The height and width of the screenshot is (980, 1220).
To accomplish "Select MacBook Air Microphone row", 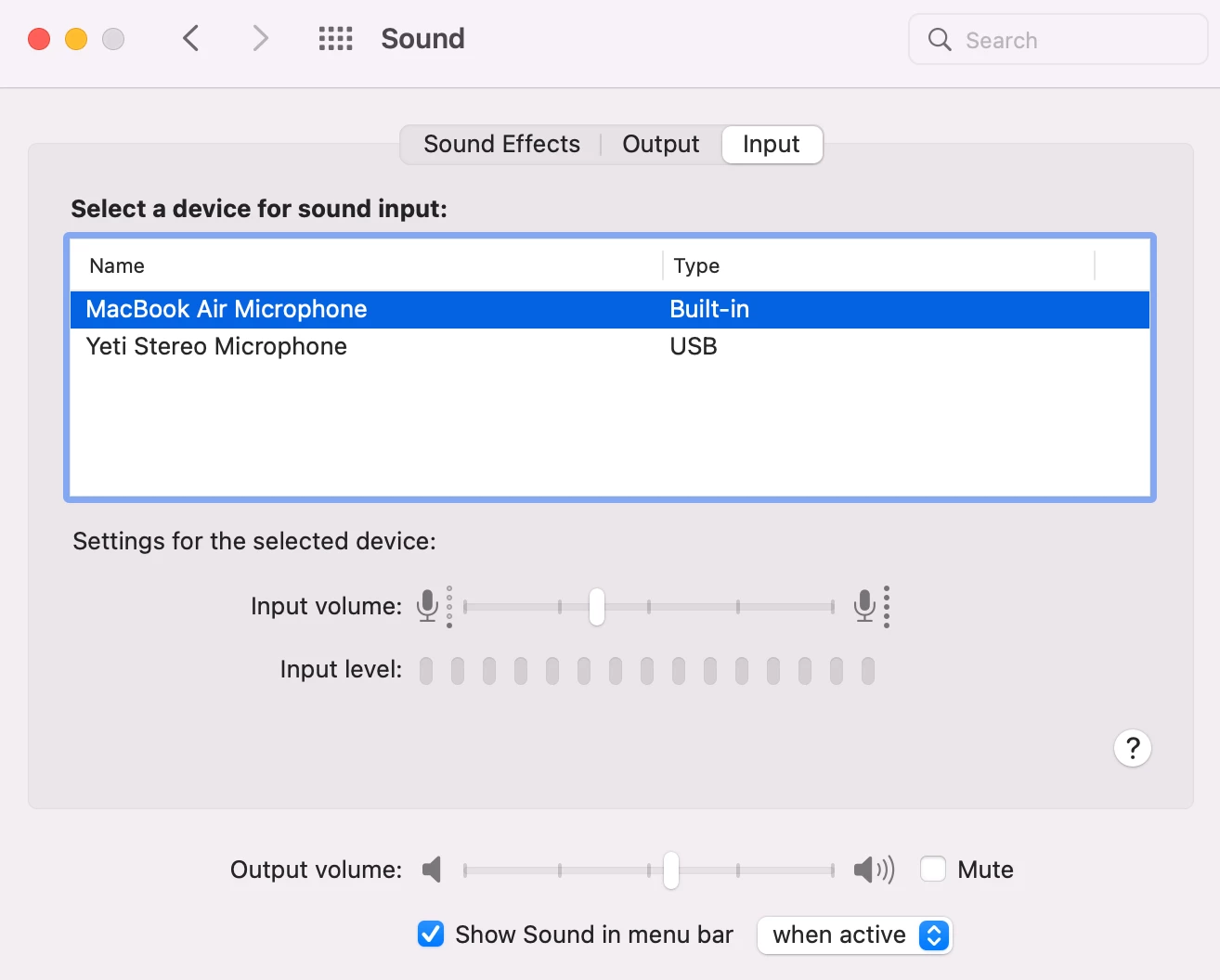I will [610, 309].
